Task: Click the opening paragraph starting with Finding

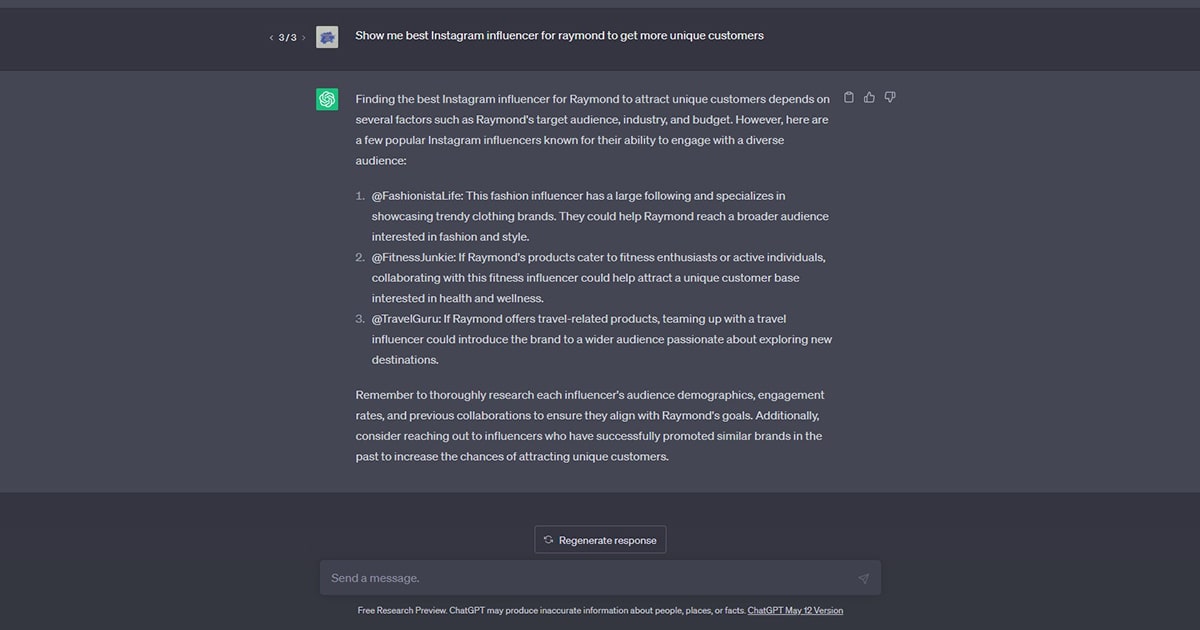Action: coord(592,130)
